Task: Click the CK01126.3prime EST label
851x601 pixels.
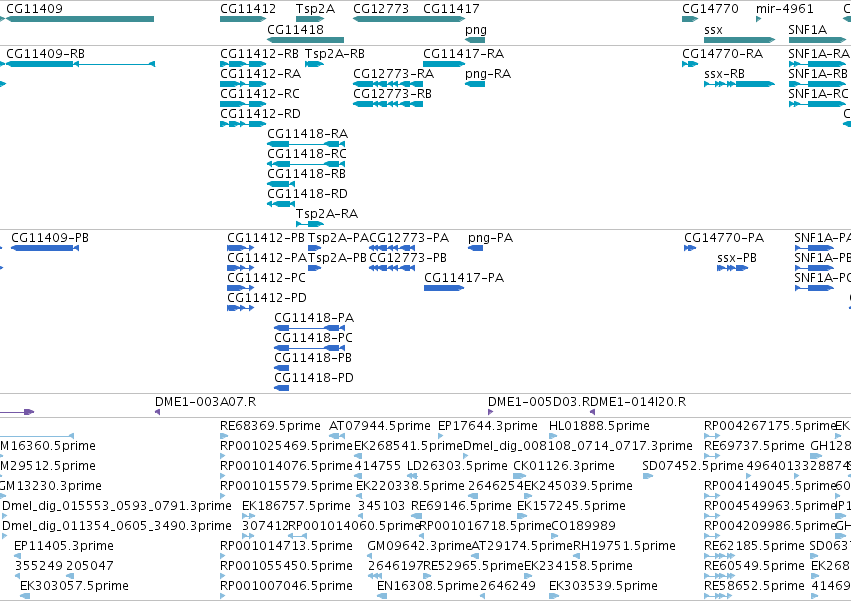Action: coord(564,466)
